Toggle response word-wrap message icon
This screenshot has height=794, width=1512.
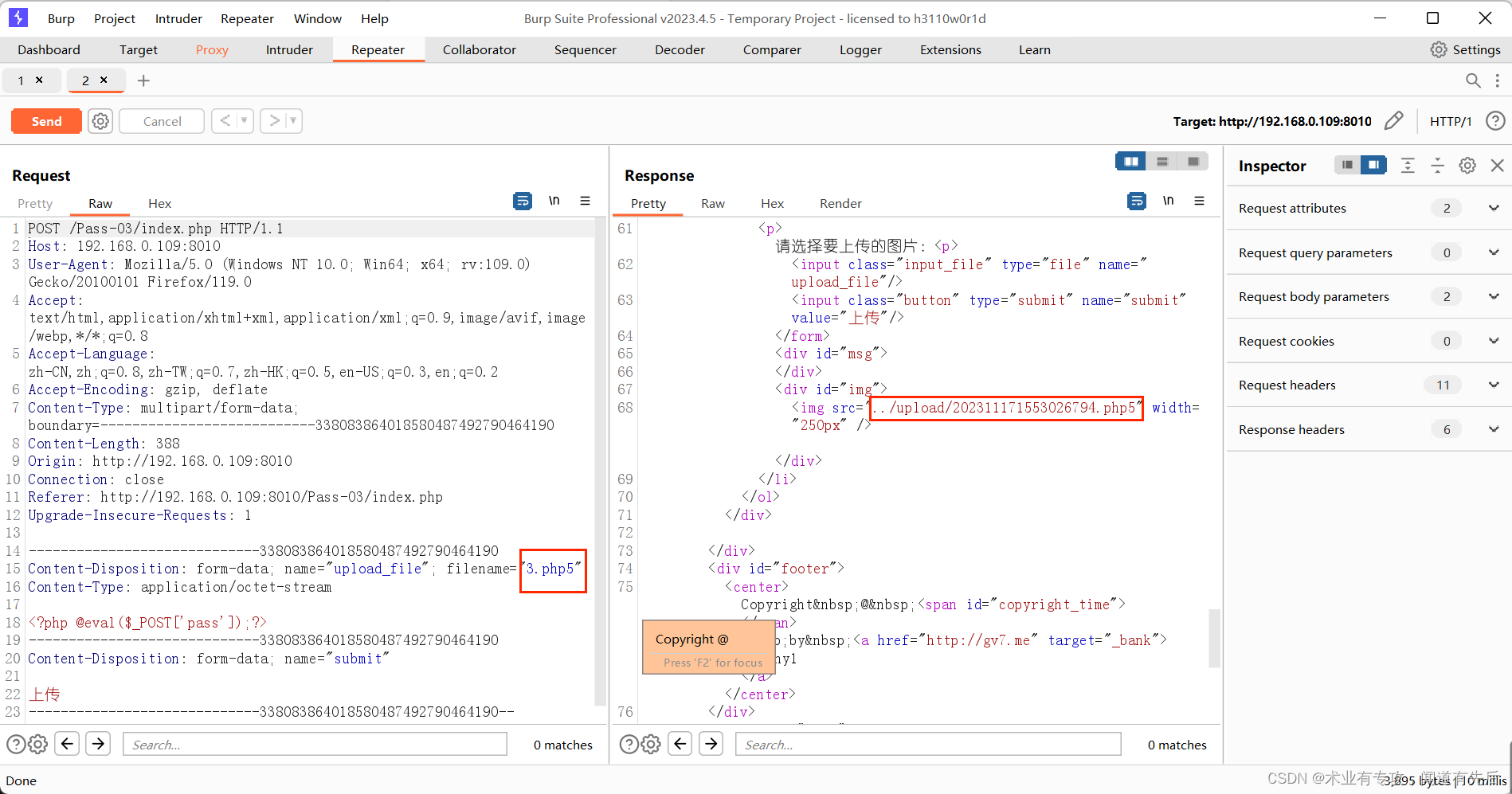1137,201
